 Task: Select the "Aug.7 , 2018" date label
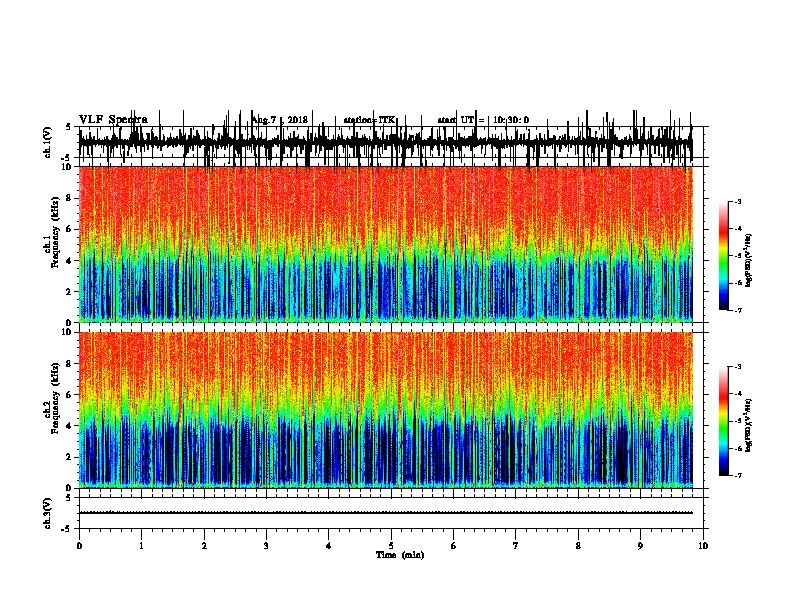click(280, 120)
